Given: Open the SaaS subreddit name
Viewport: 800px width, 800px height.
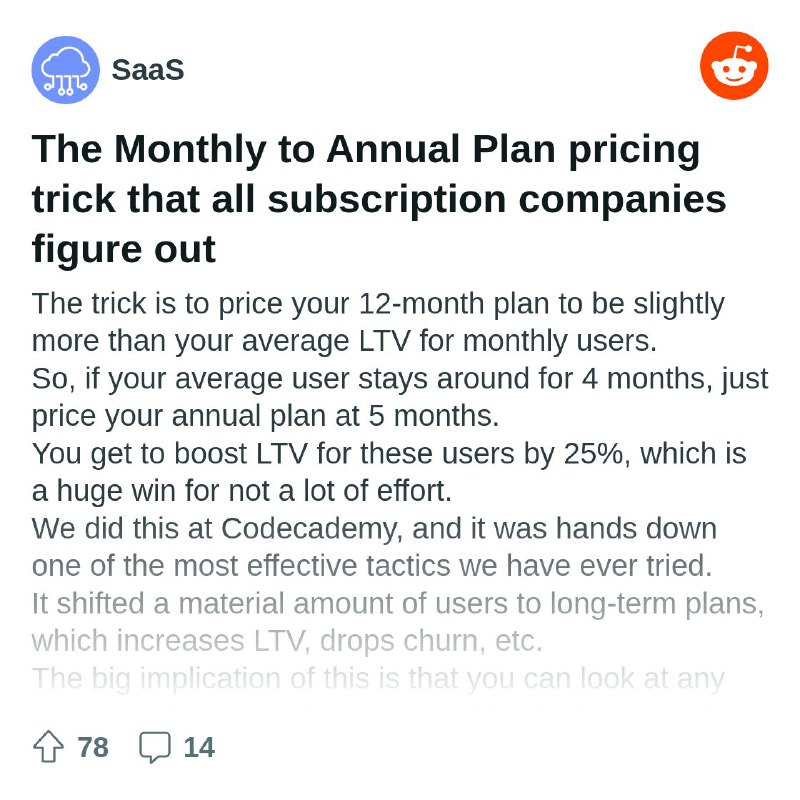Looking at the screenshot, I should click(148, 70).
